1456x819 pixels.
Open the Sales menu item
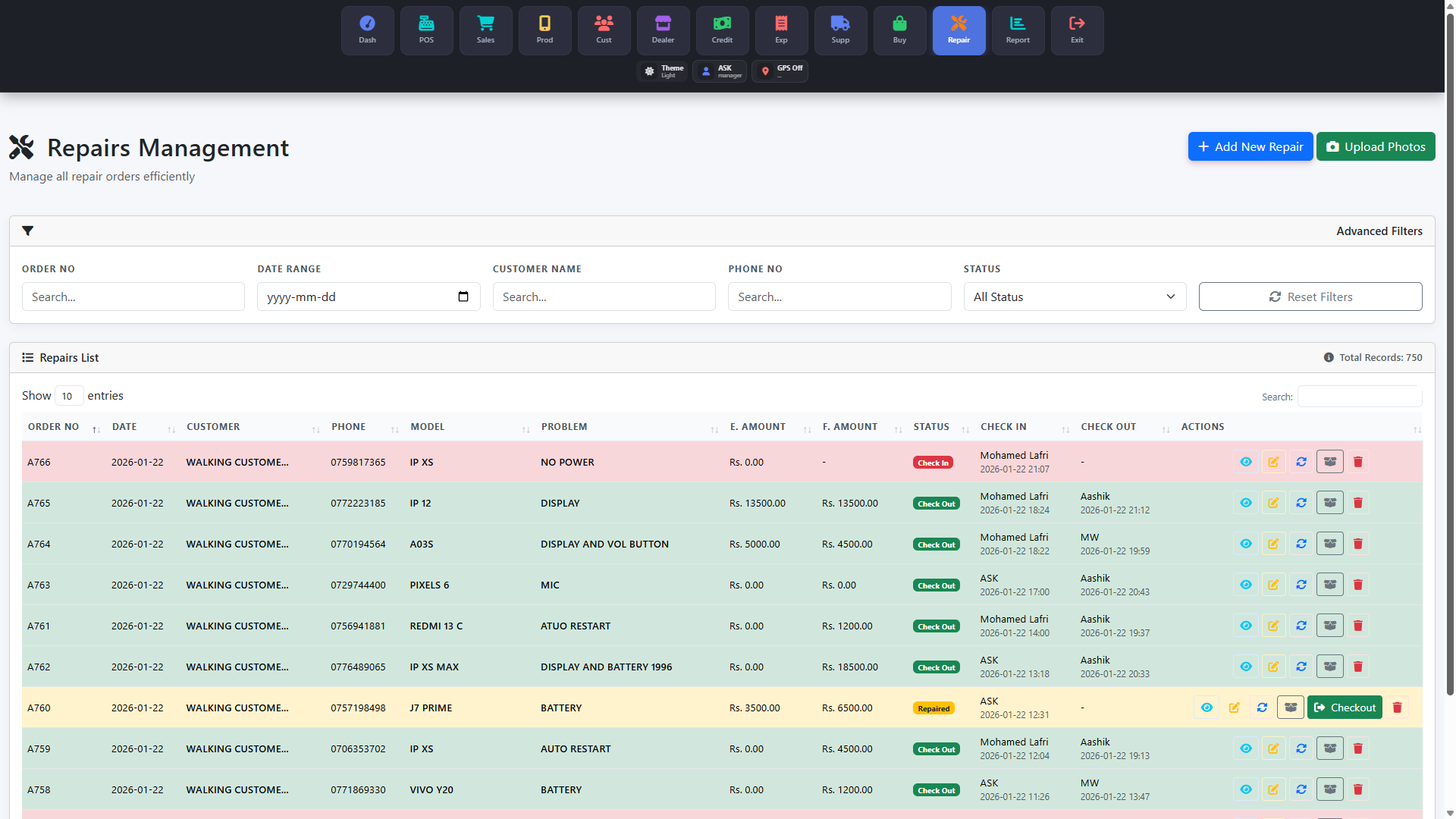point(485,30)
